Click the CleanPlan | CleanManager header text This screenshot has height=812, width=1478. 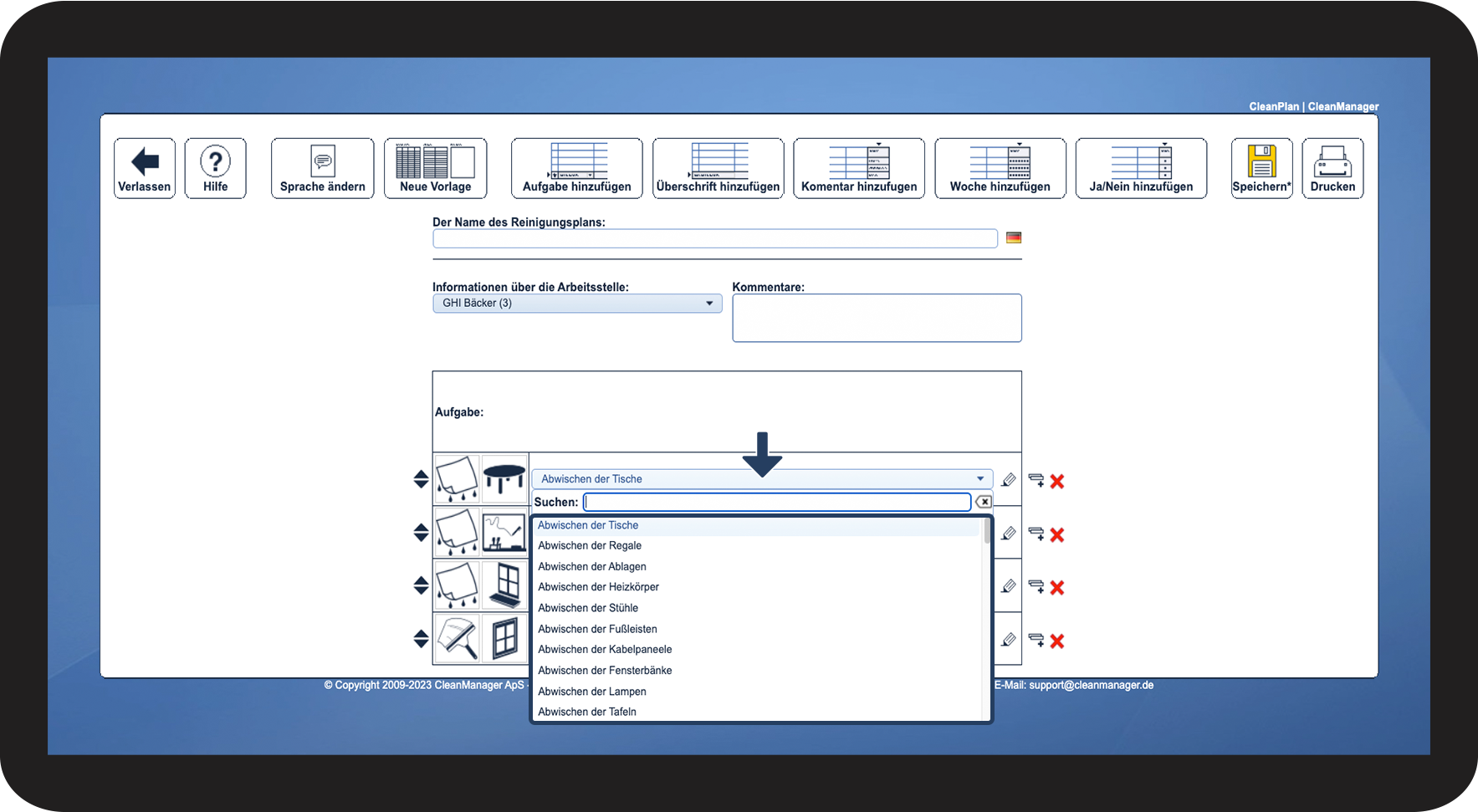click(1314, 106)
